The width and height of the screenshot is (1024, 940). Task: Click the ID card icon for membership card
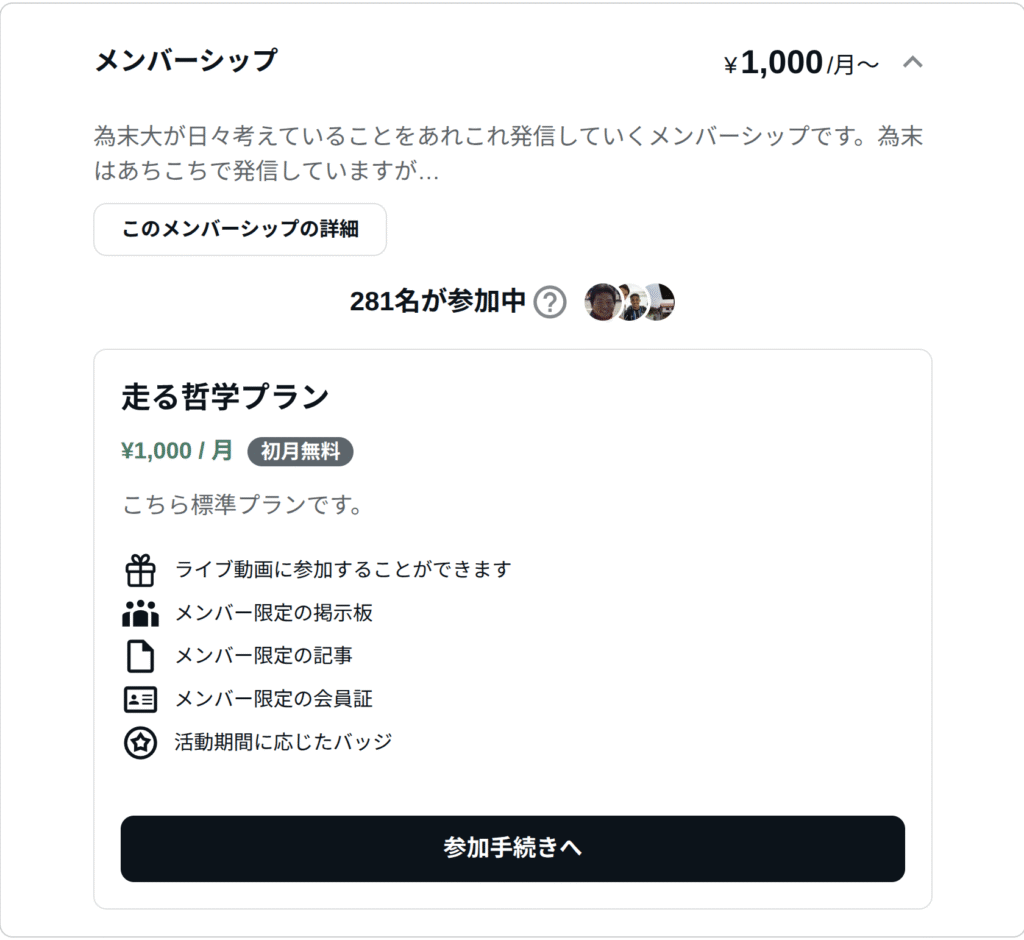tap(140, 699)
